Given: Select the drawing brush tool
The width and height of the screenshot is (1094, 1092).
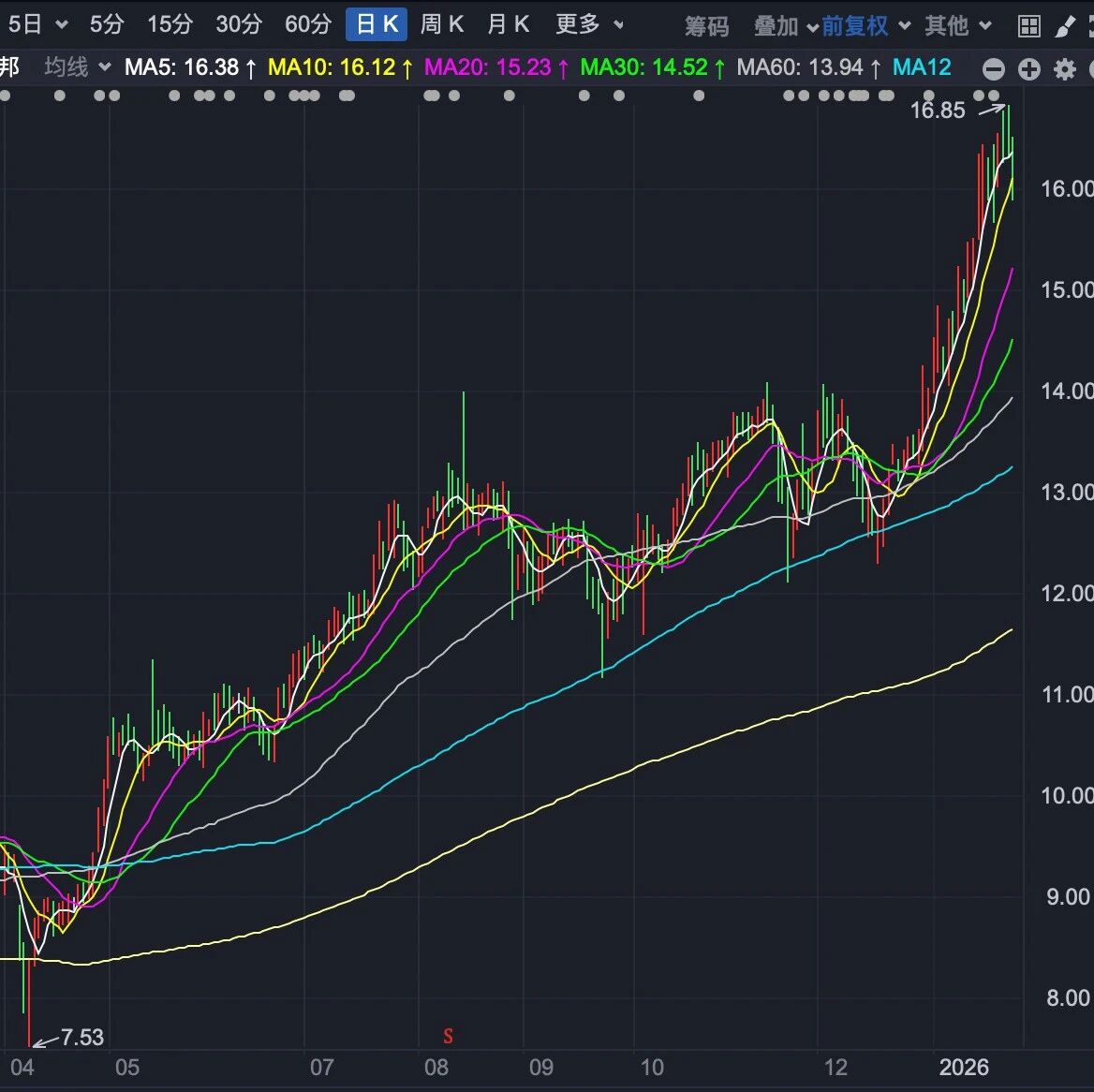Looking at the screenshot, I should click(1065, 26).
